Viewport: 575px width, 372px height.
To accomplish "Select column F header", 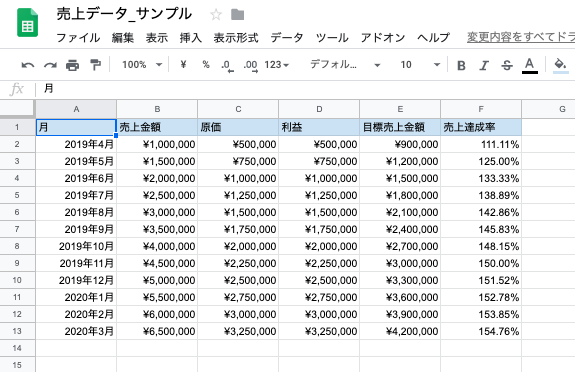I will point(481,109).
